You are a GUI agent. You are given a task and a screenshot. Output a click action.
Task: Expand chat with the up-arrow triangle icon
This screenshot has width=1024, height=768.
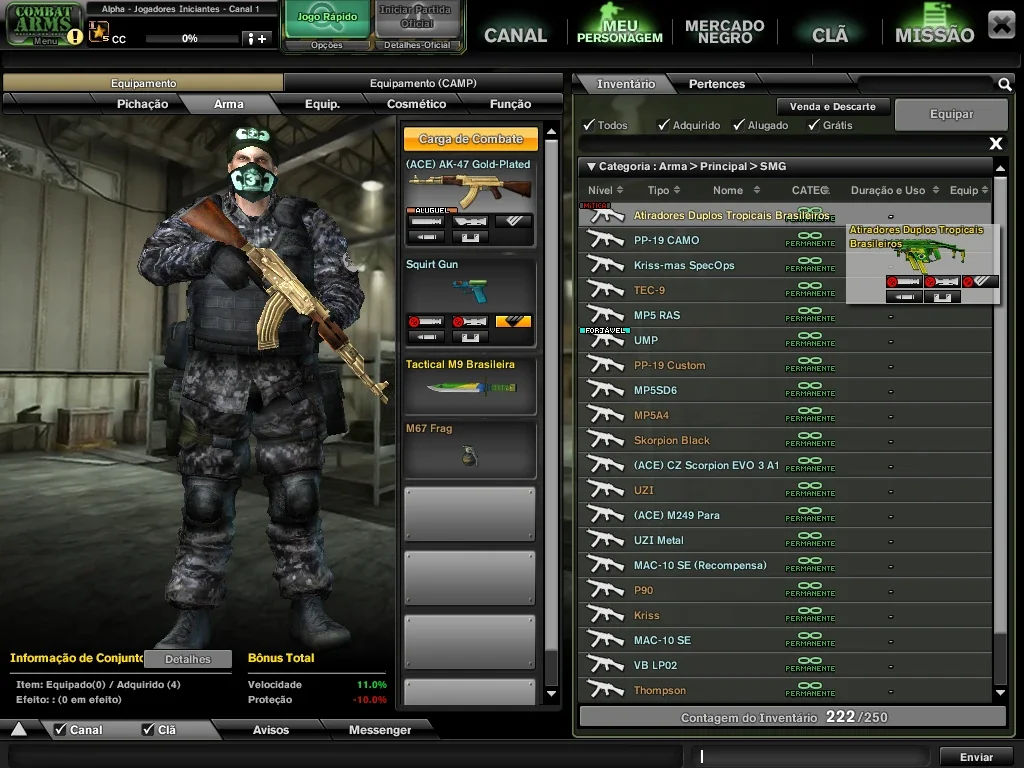[x=19, y=729]
